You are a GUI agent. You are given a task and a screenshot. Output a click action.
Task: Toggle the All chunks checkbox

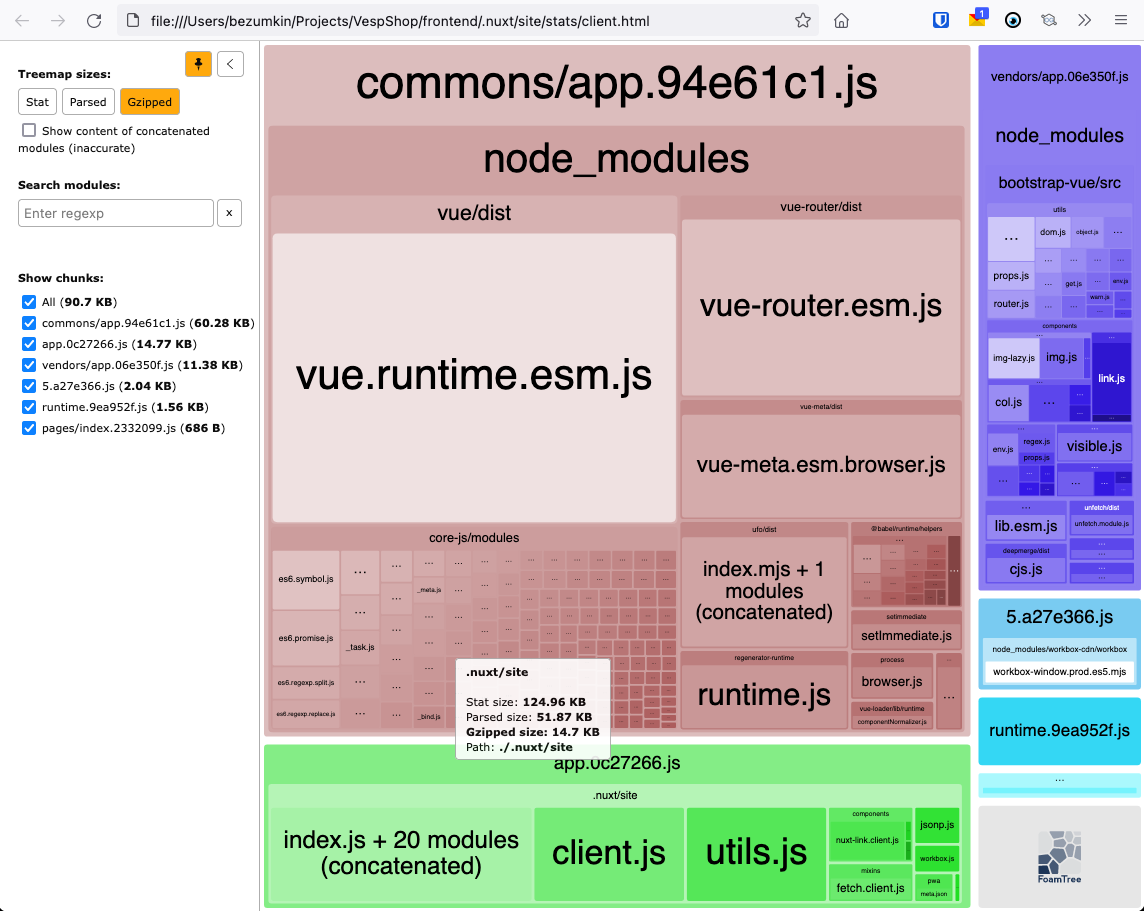click(x=29, y=302)
